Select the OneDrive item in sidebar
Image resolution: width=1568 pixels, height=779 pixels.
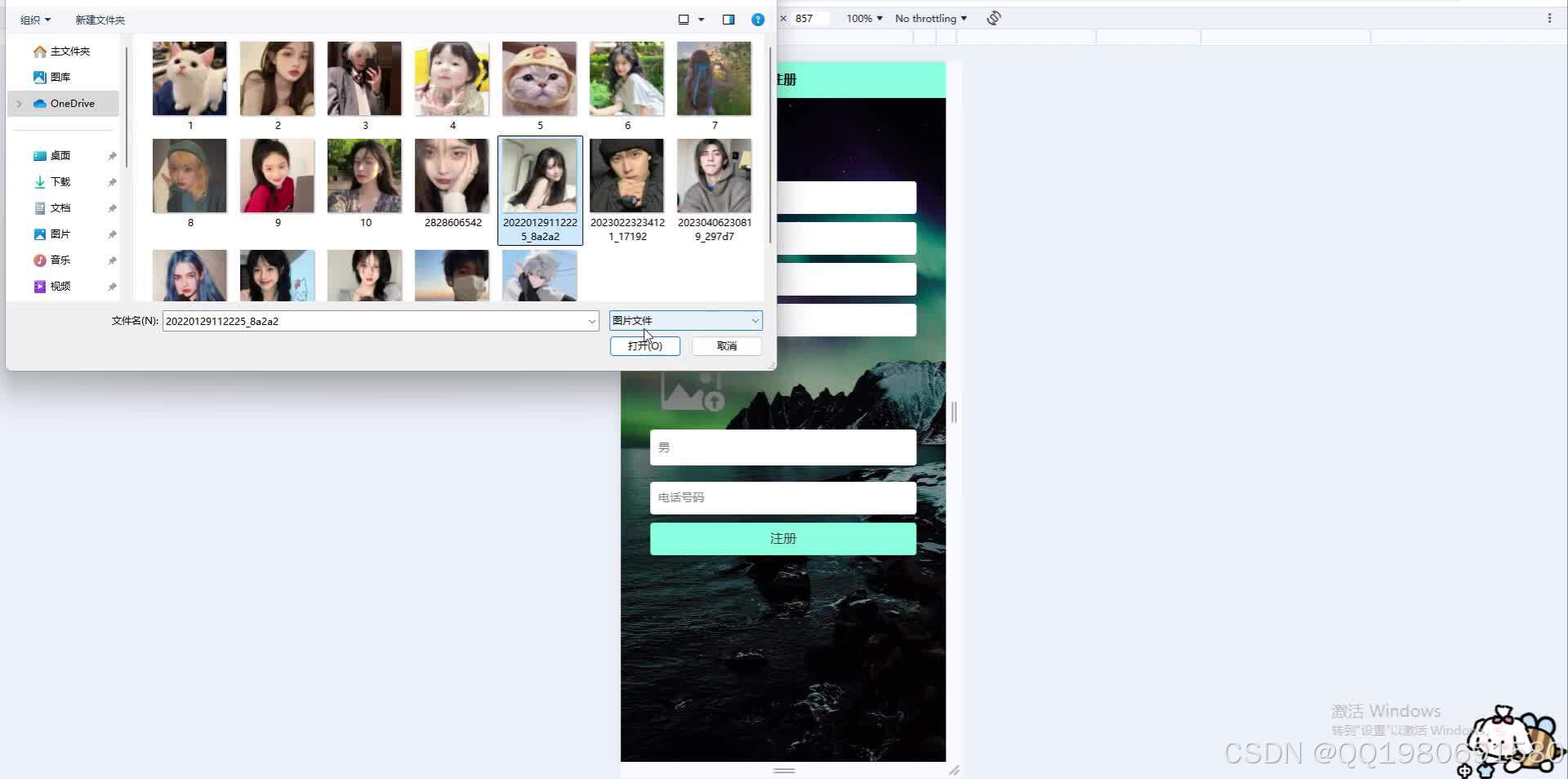(72, 103)
